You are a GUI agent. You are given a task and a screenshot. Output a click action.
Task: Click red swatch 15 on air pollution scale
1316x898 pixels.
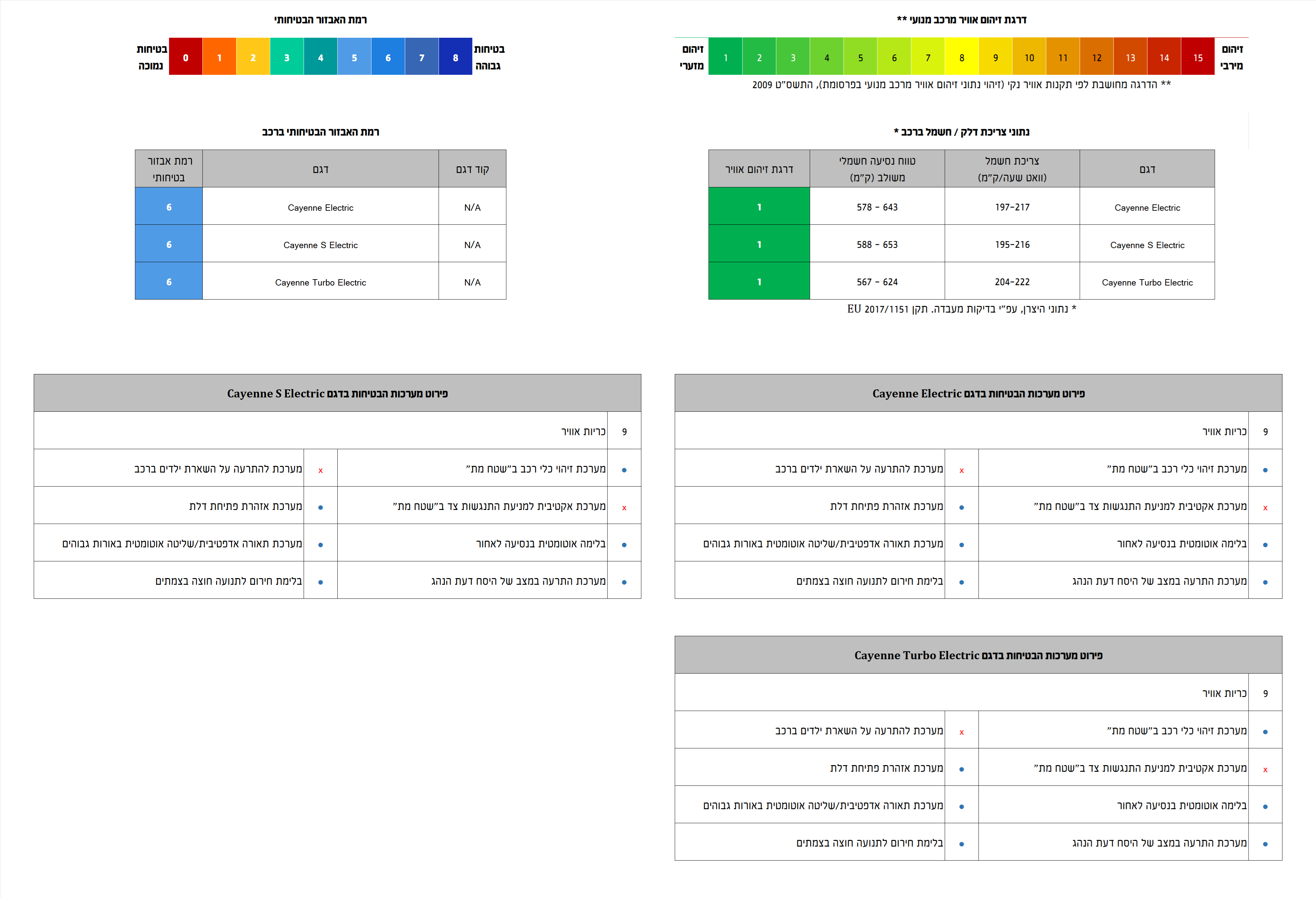pyautogui.click(x=1198, y=57)
